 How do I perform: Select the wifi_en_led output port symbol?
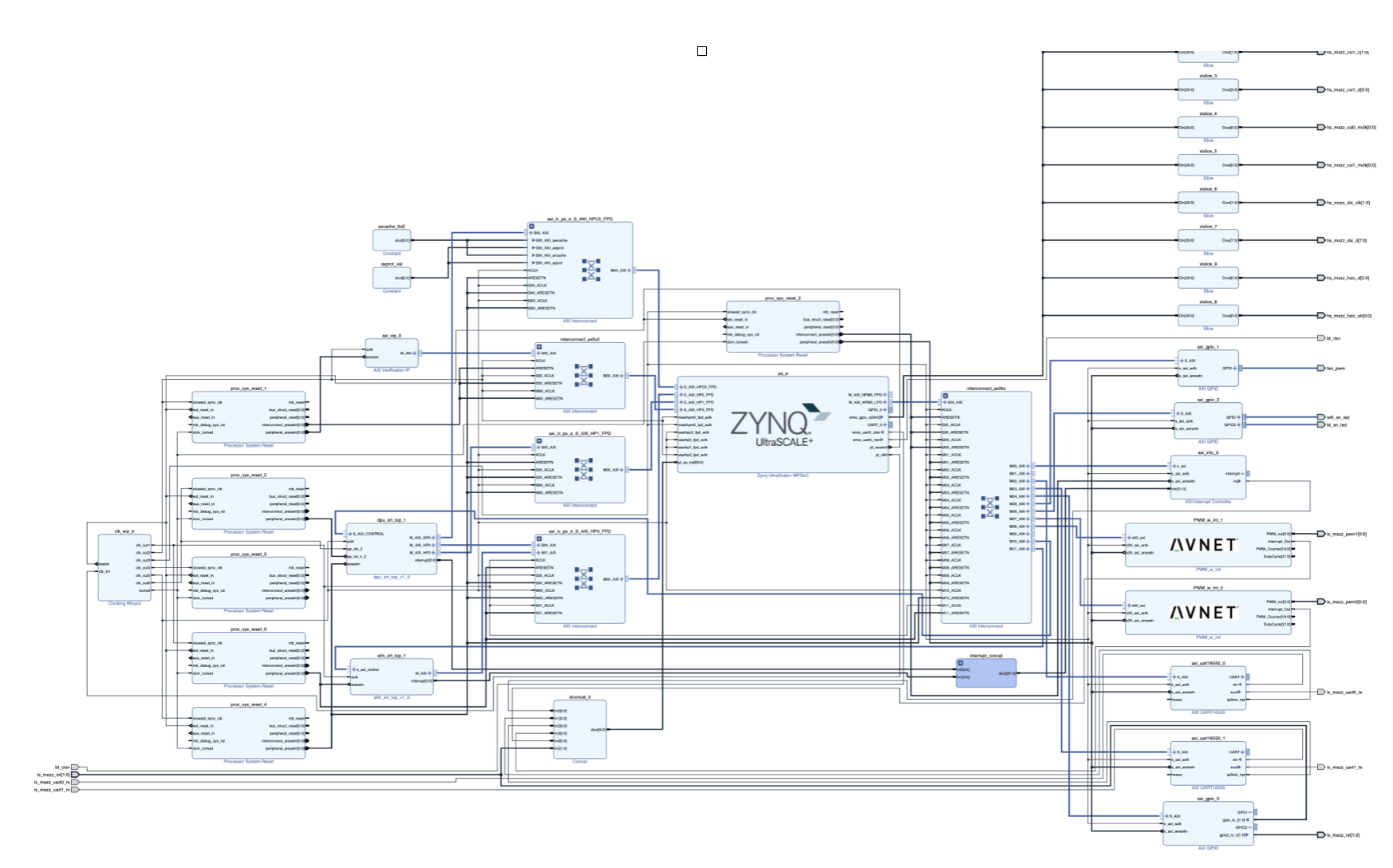1320,417
